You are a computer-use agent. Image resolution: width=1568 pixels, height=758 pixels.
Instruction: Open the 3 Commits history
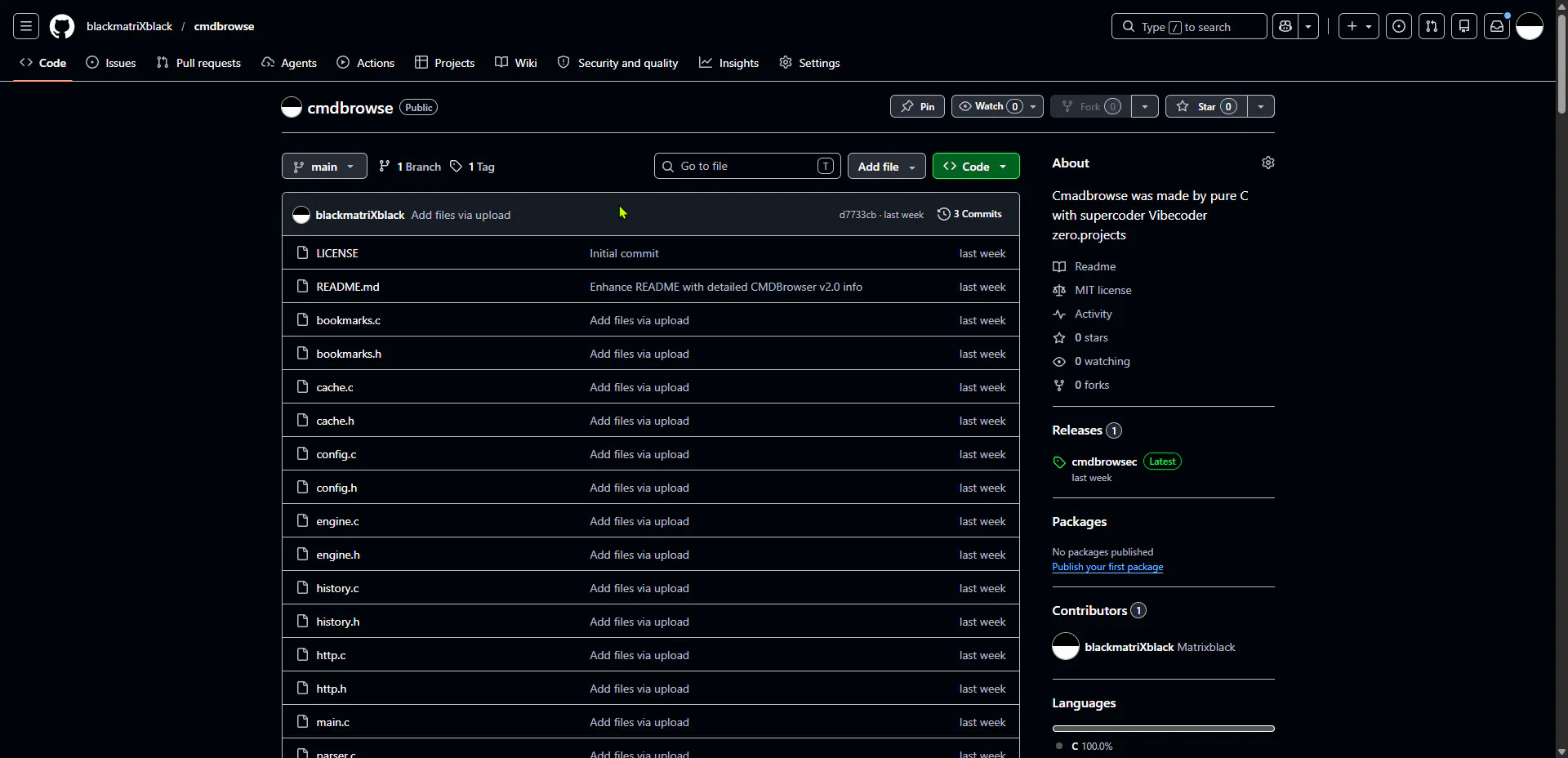coord(969,214)
